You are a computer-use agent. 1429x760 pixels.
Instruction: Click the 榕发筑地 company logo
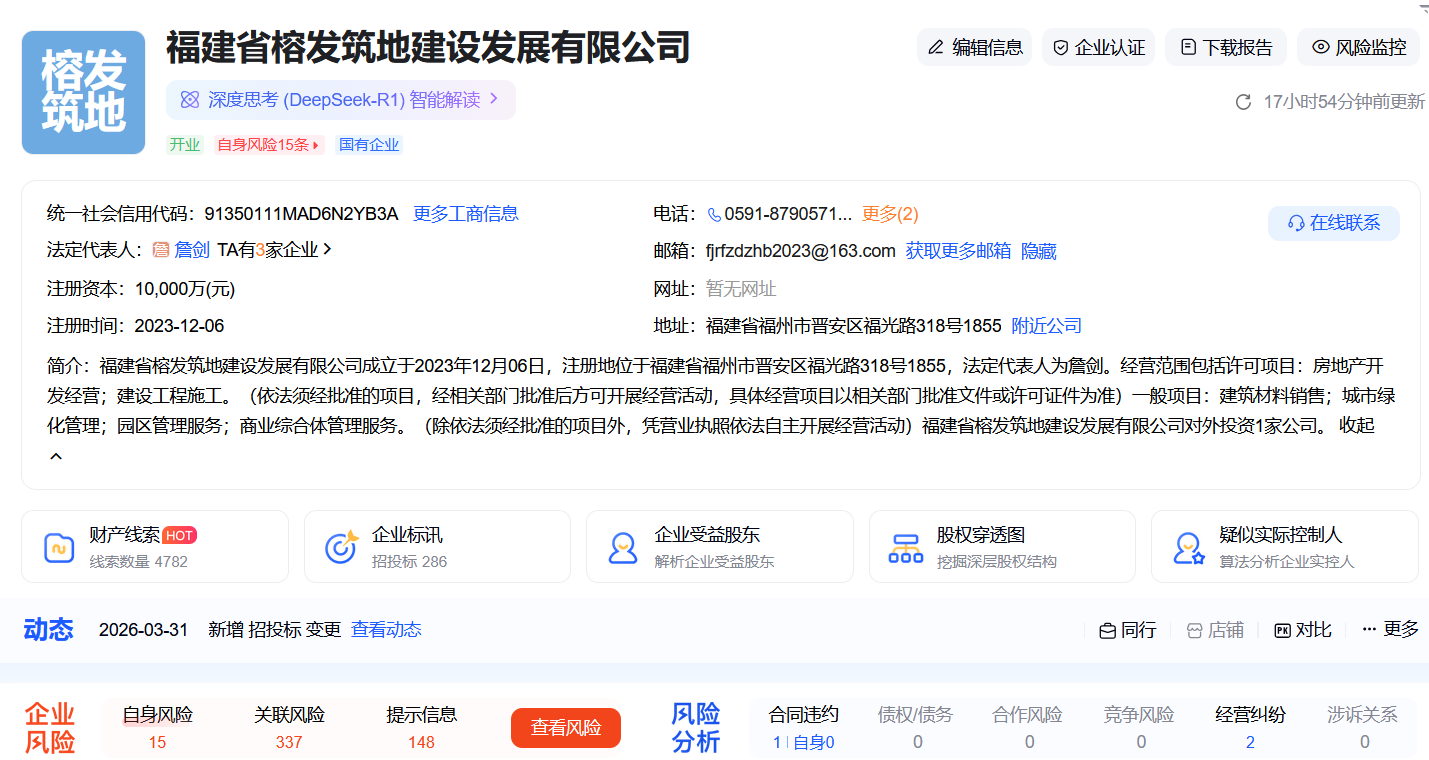point(84,92)
